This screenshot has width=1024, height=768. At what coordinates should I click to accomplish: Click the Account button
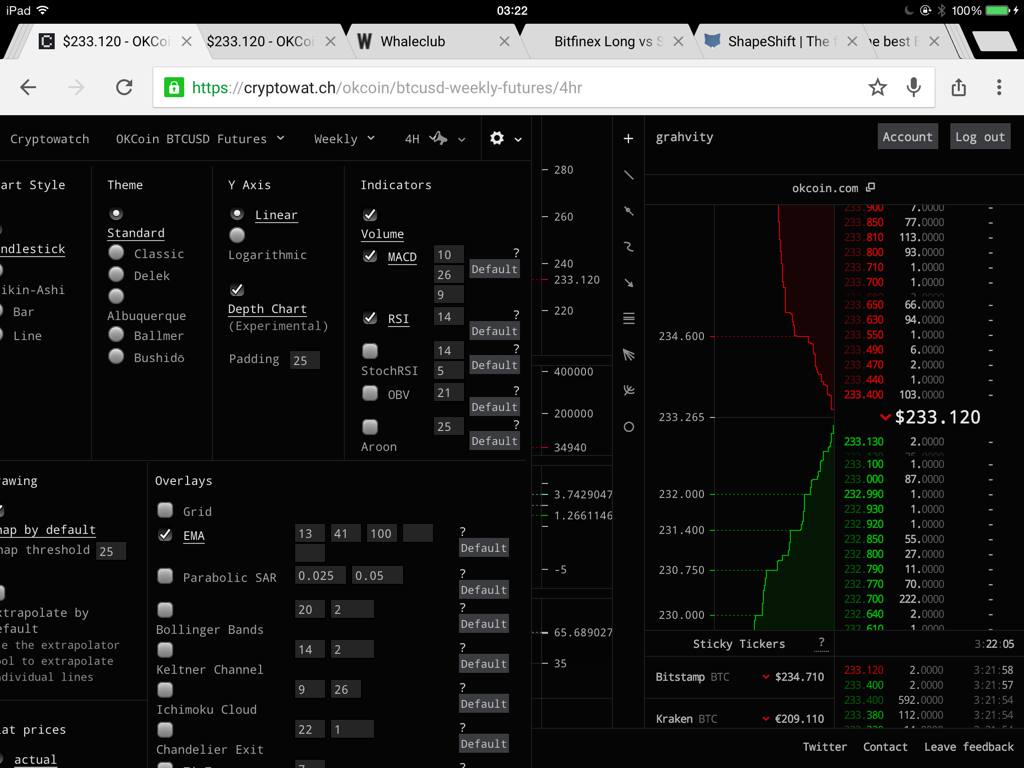(907, 136)
